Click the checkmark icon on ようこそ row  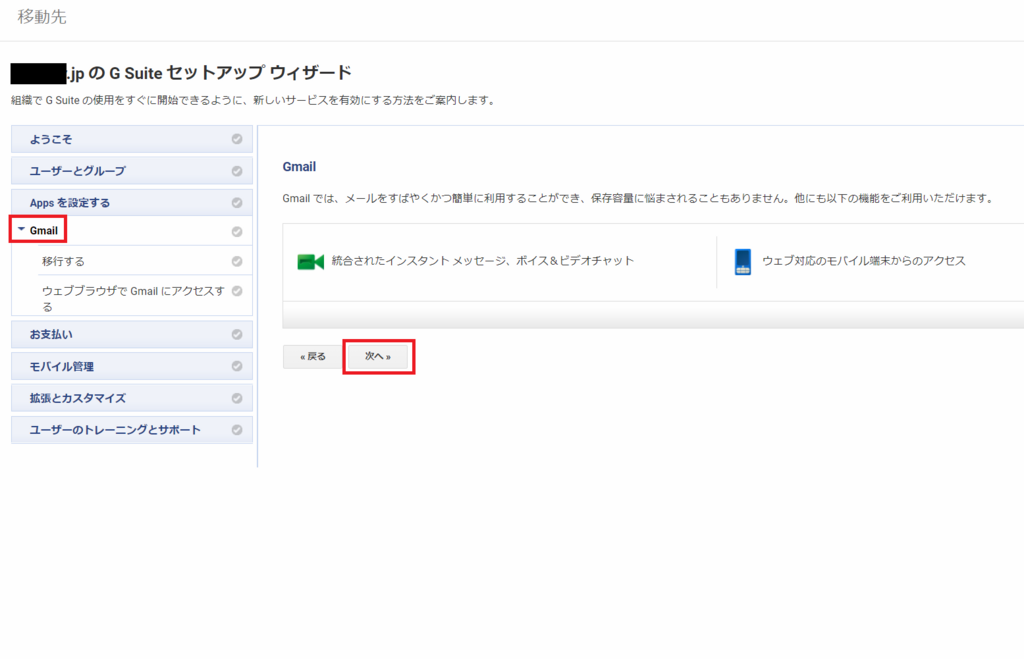pos(237,139)
